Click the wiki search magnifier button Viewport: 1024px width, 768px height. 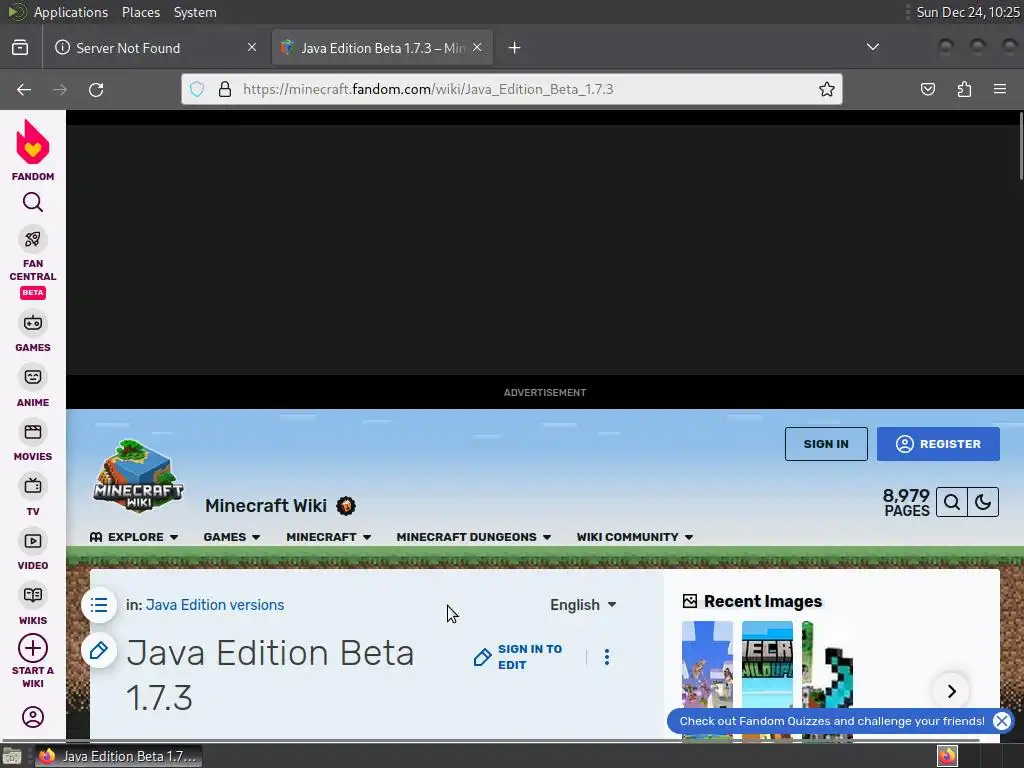tap(952, 502)
